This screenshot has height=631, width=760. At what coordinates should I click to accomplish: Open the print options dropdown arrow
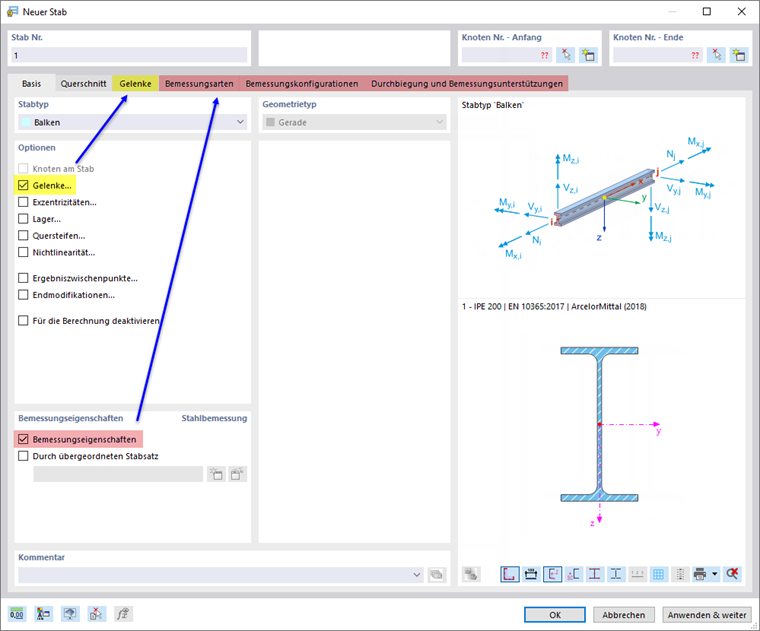pyautogui.click(x=715, y=574)
